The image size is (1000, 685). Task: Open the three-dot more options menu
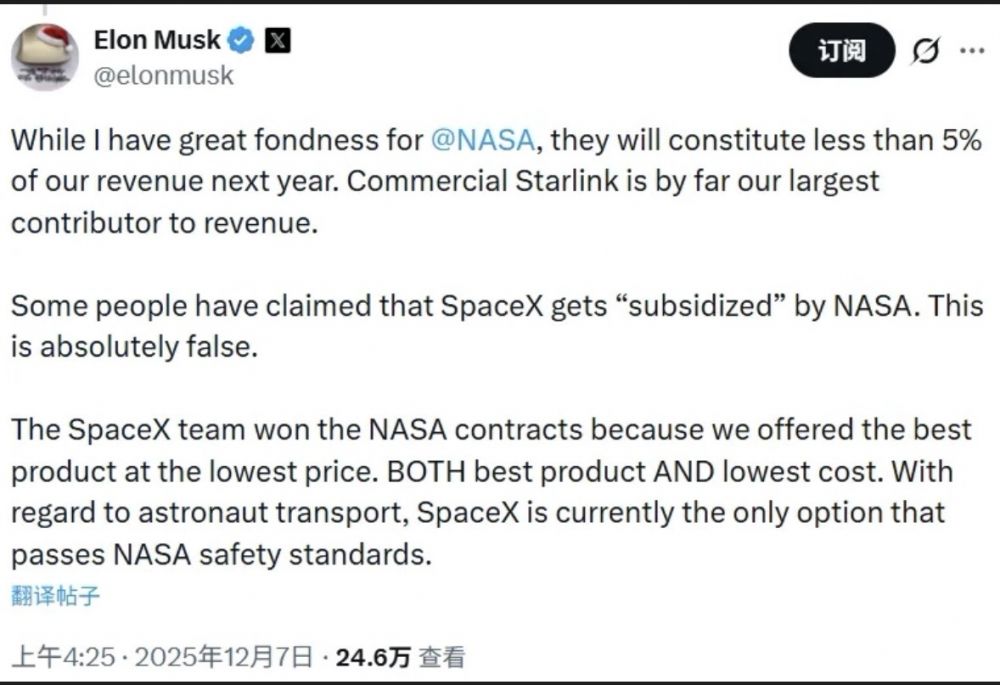pos(972,51)
